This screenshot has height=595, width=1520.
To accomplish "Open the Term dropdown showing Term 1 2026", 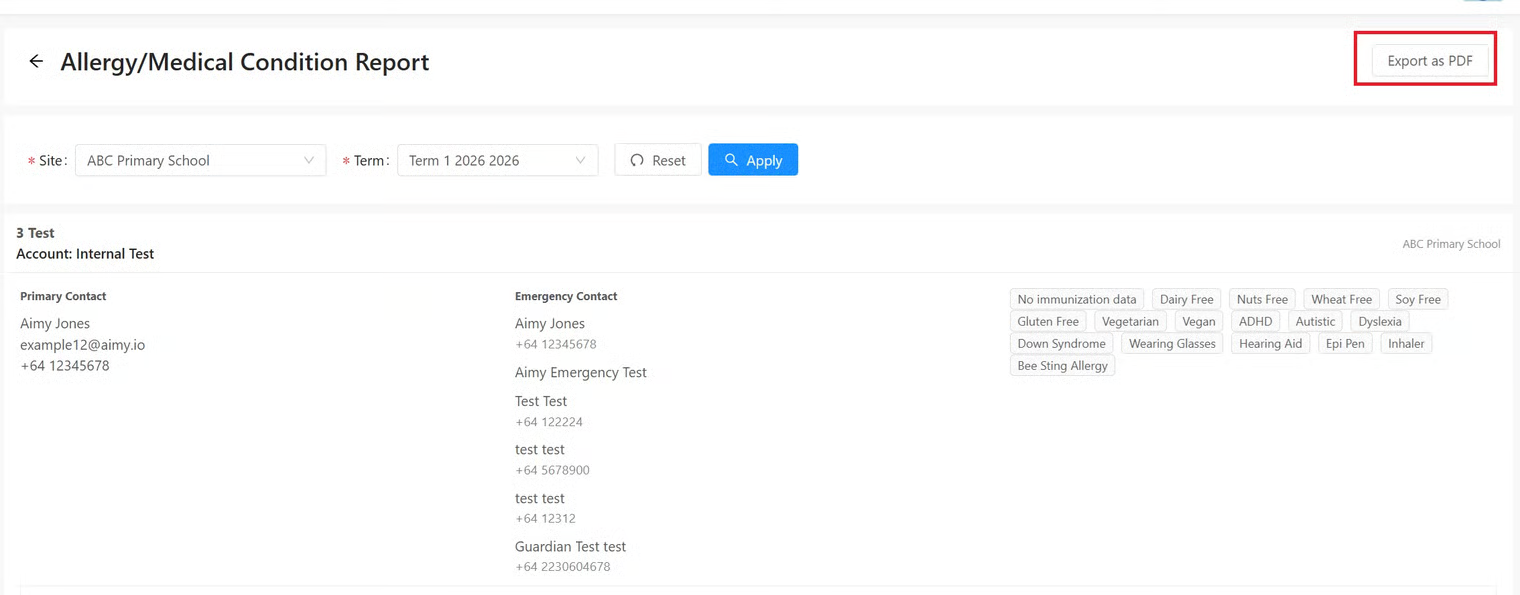I will point(497,160).
